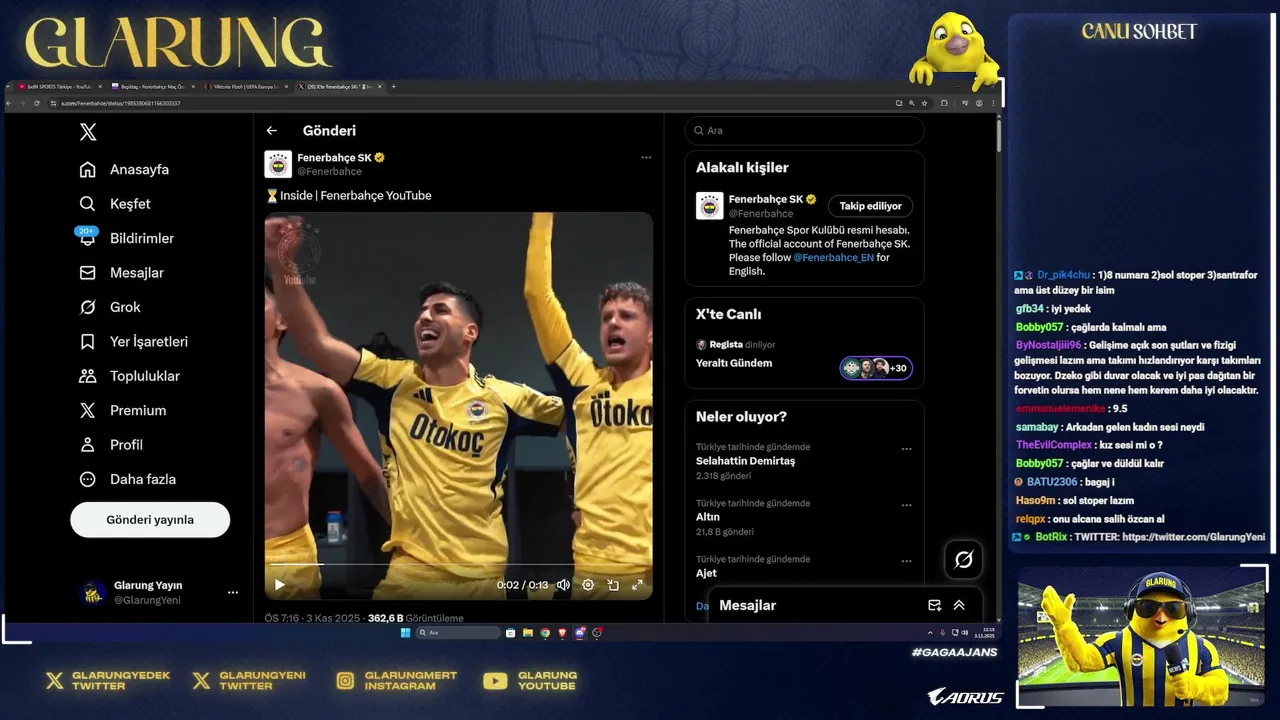Reload the page in the browser
Image resolution: width=1280 pixels, height=720 pixels.
(36, 103)
